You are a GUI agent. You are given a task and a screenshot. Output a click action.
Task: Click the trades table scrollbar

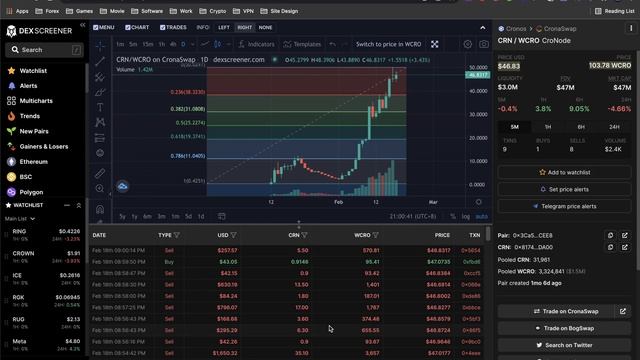pyautogui.click(x=488, y=233)
